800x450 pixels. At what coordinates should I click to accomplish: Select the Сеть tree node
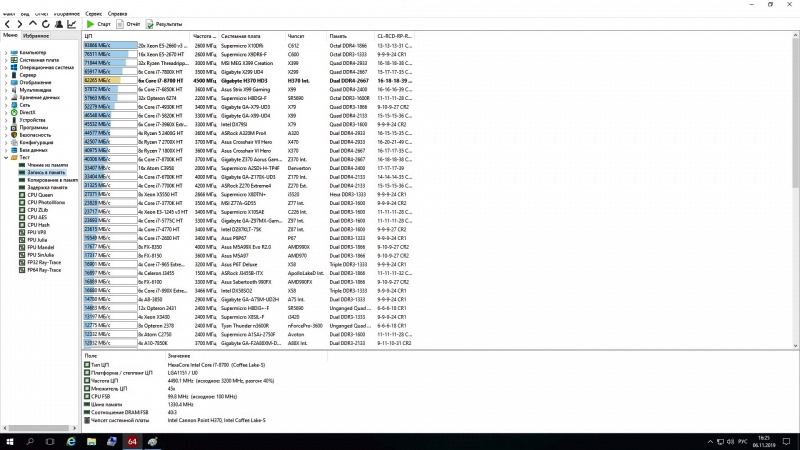click(24, 105)
